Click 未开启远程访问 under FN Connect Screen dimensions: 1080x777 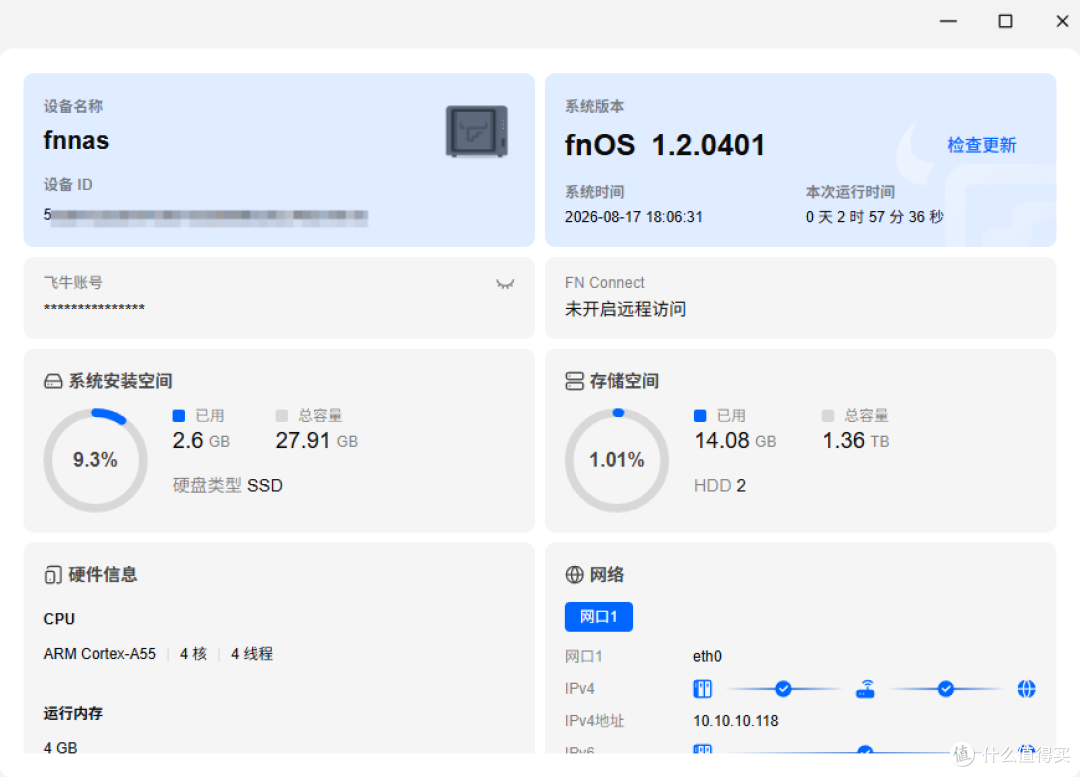point(625,309)
